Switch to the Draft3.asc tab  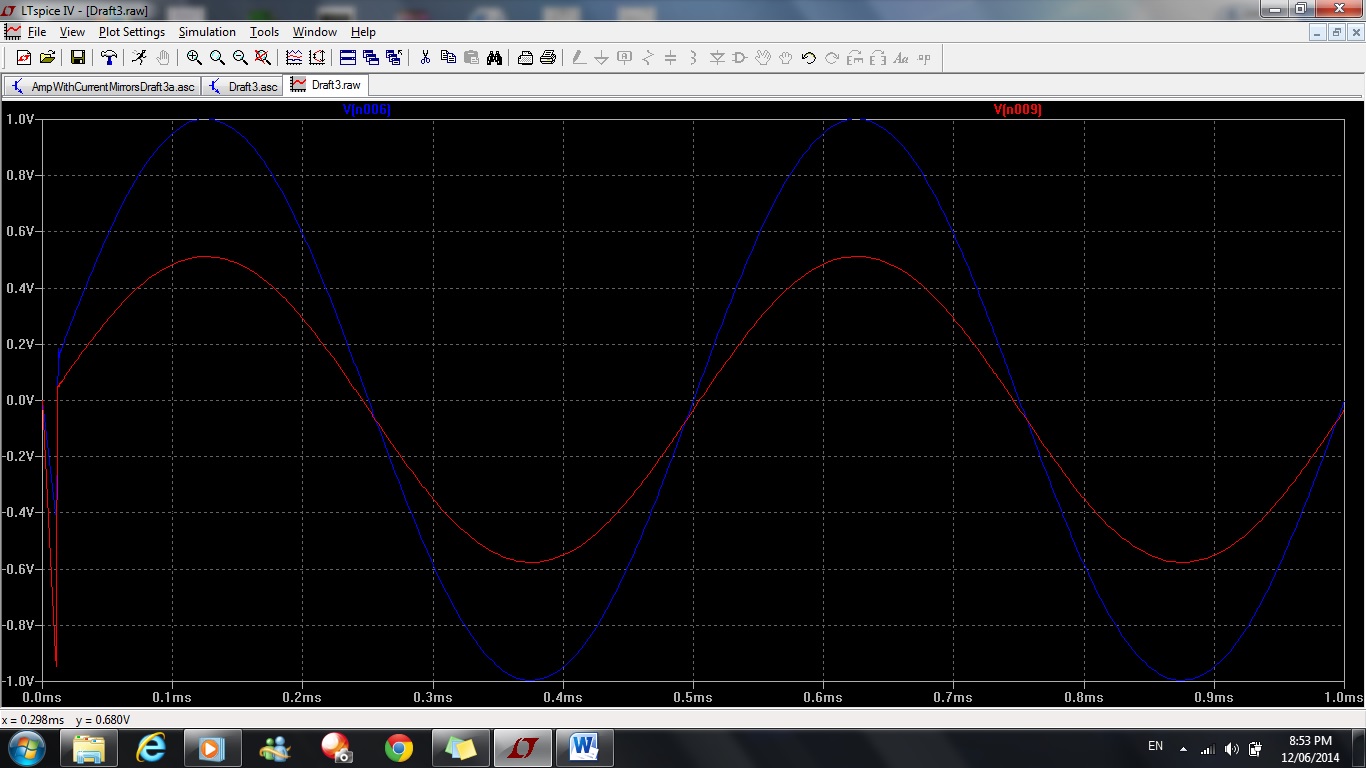[x=243, y=86]
